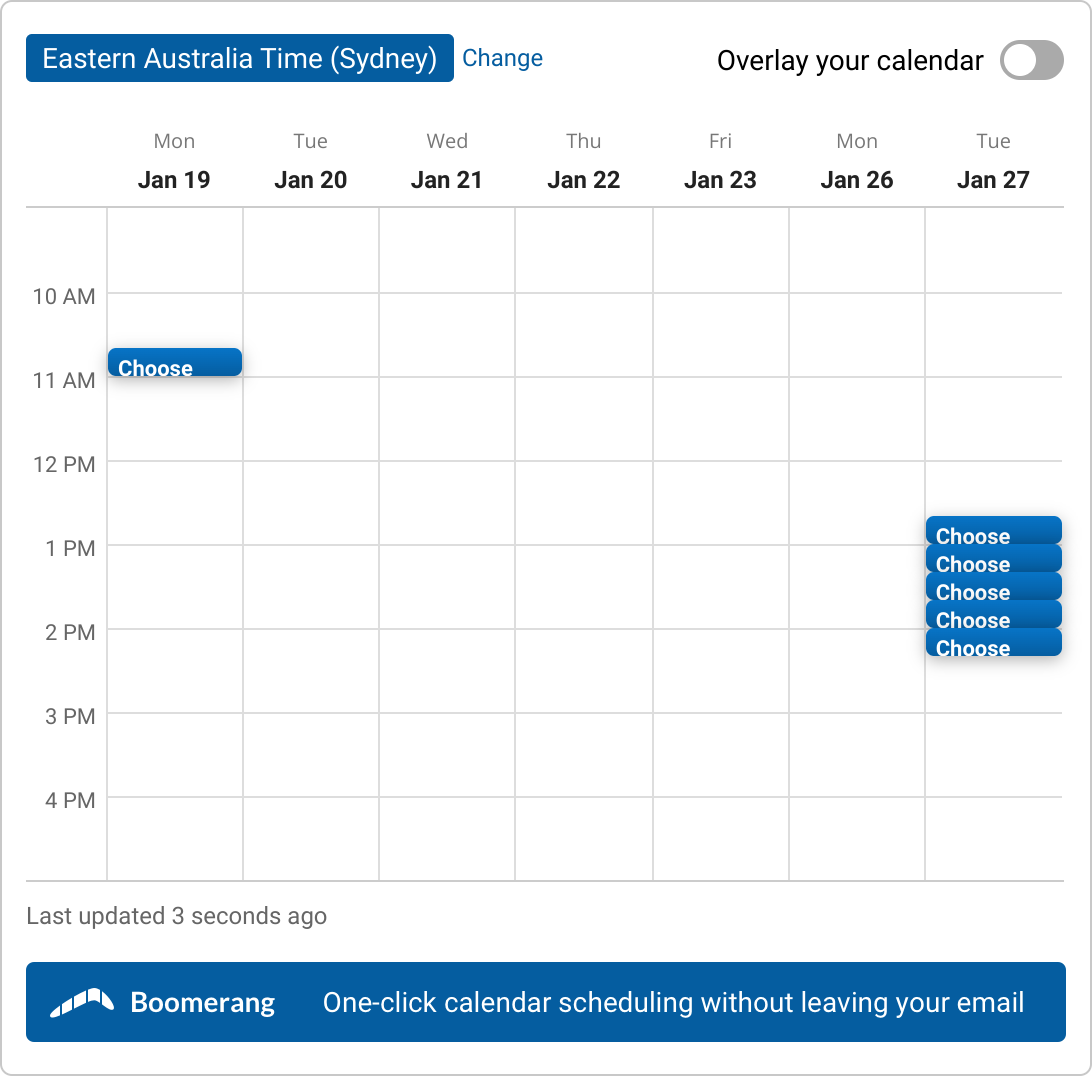This screenshot has width=1092, height=1076.
Task: Choose the topmost slot on Tue Jan 27
Action: coord(993,531)
